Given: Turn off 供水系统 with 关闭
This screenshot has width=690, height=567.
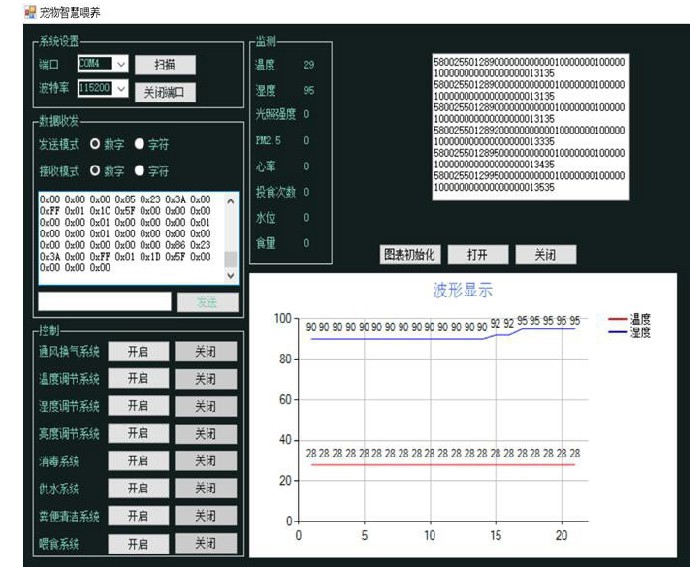Looking at the screenshot, I should pos(206,488).
